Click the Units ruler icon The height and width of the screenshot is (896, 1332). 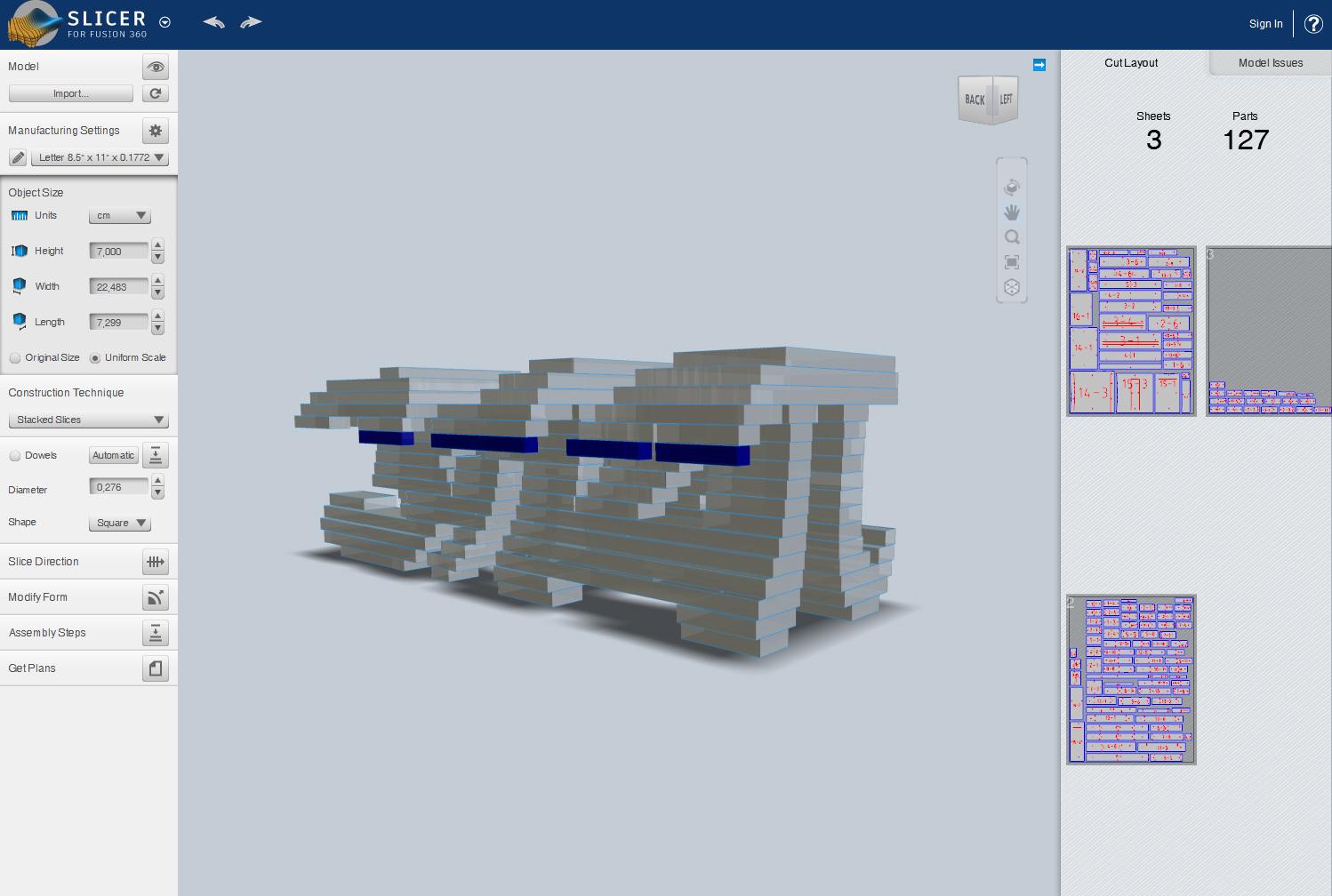pyautogui.click(x=20, y=216)
